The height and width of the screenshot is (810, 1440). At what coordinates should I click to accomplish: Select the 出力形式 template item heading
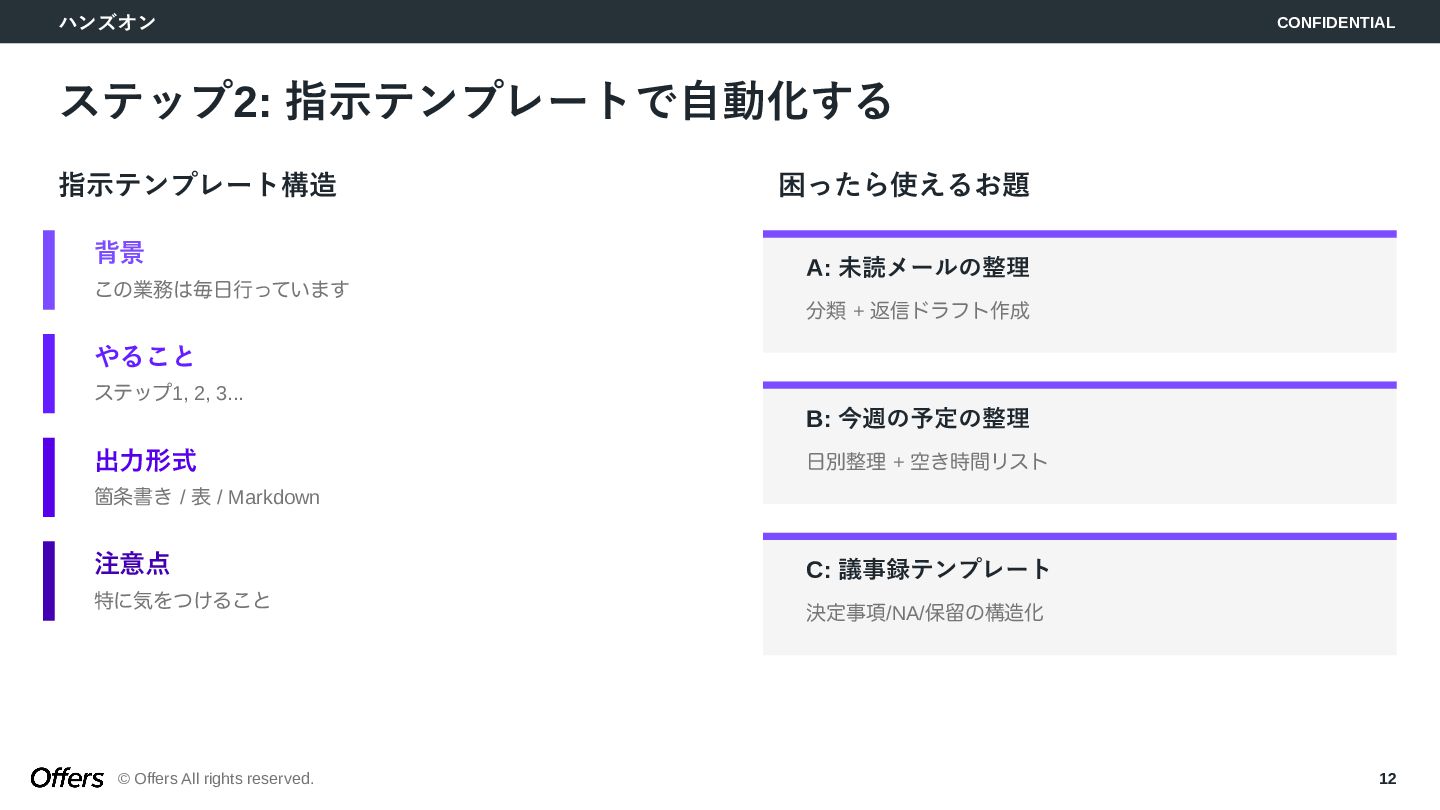tap(145, 461)
